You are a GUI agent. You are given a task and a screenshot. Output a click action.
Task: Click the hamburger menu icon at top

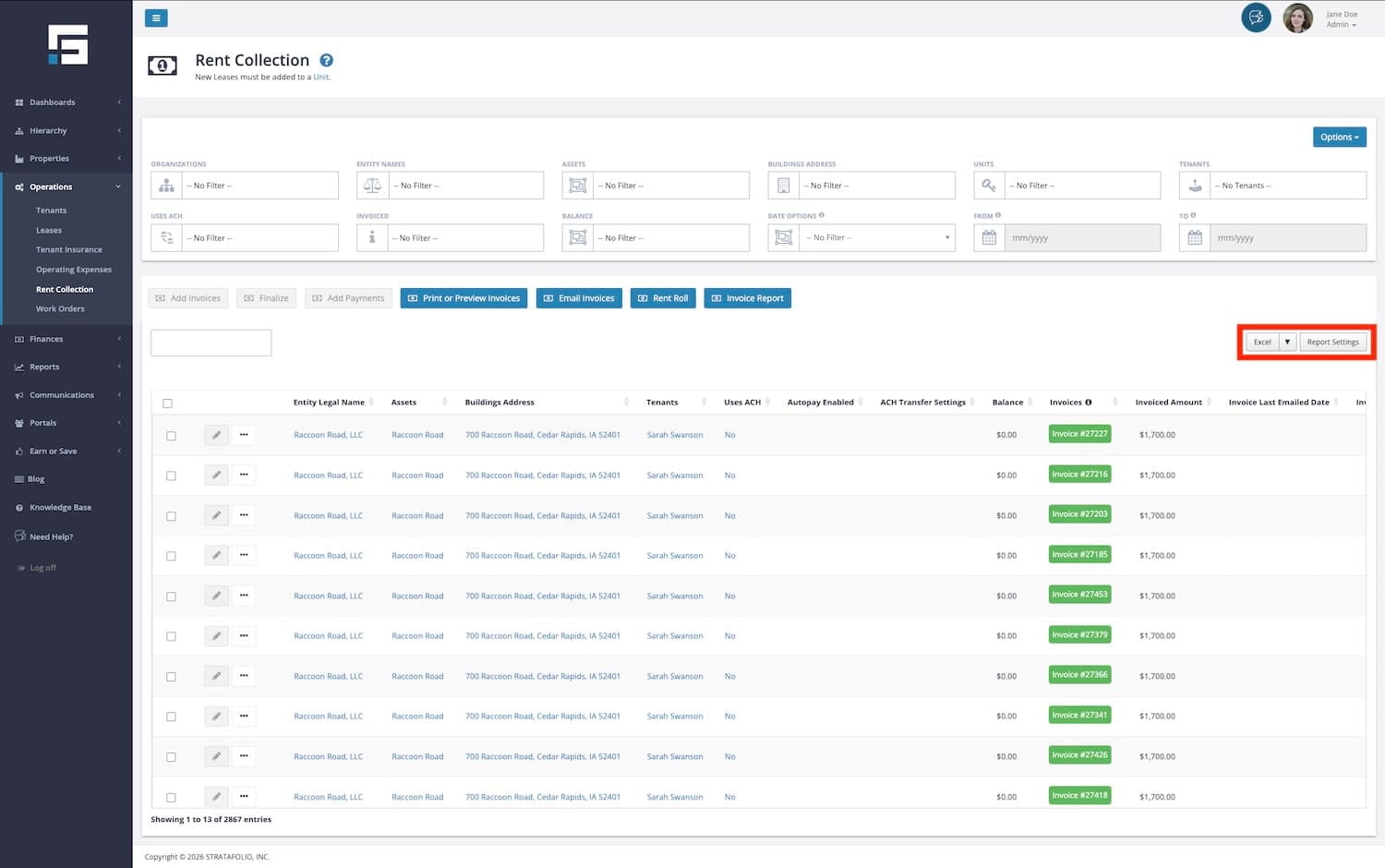tap(156, 18)
